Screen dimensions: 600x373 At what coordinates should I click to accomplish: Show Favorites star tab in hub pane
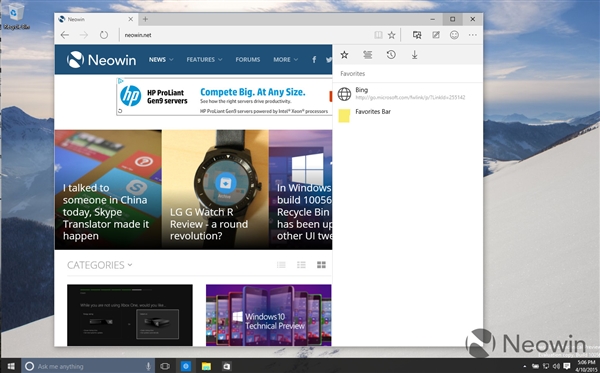point(344,55)
